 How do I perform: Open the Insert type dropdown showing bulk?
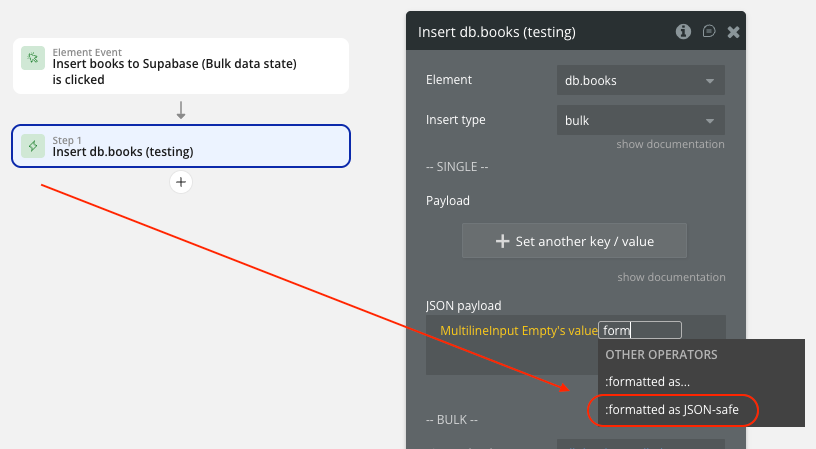point(641,120)
